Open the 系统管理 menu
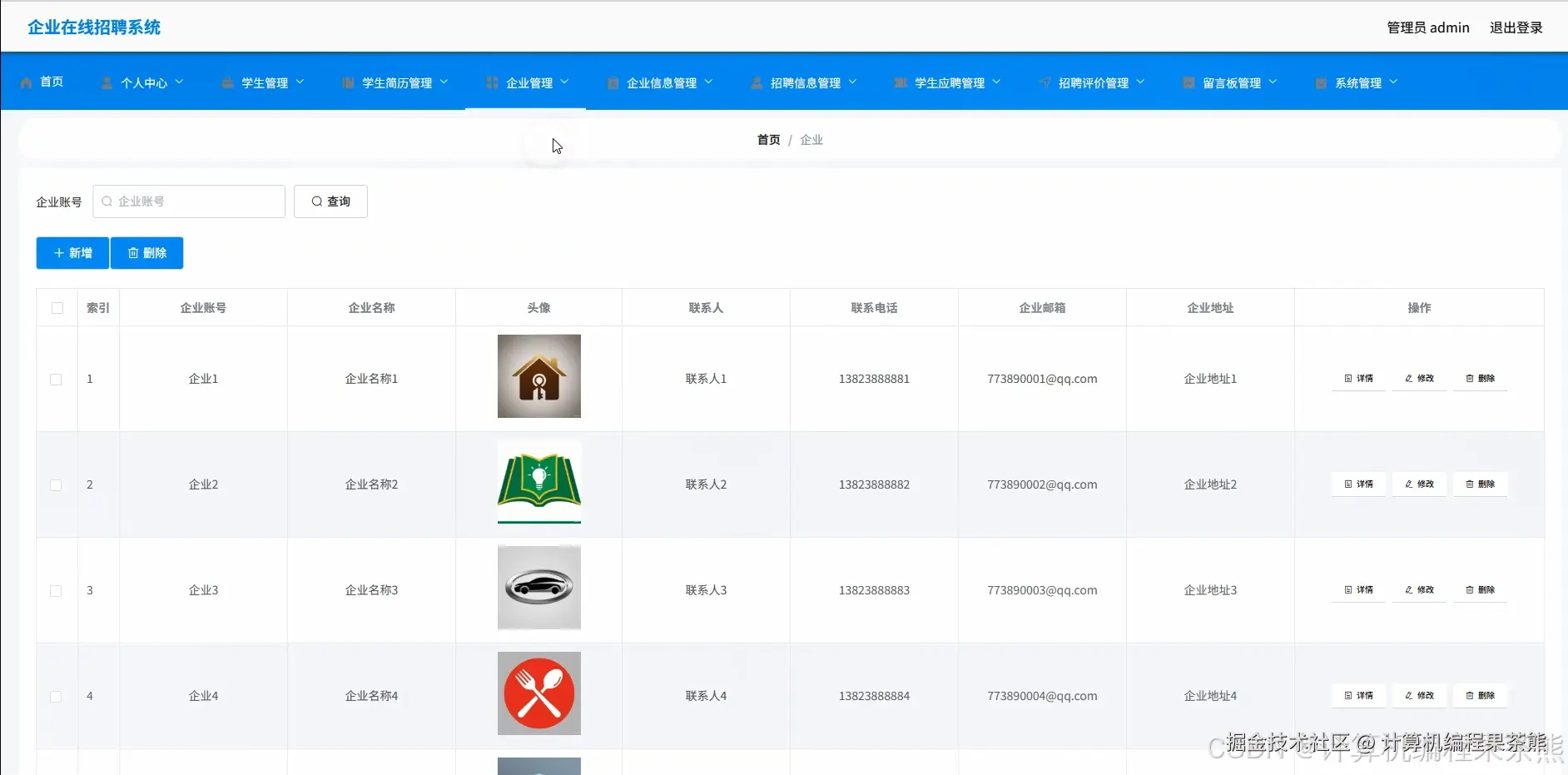 click(1357, 82)
